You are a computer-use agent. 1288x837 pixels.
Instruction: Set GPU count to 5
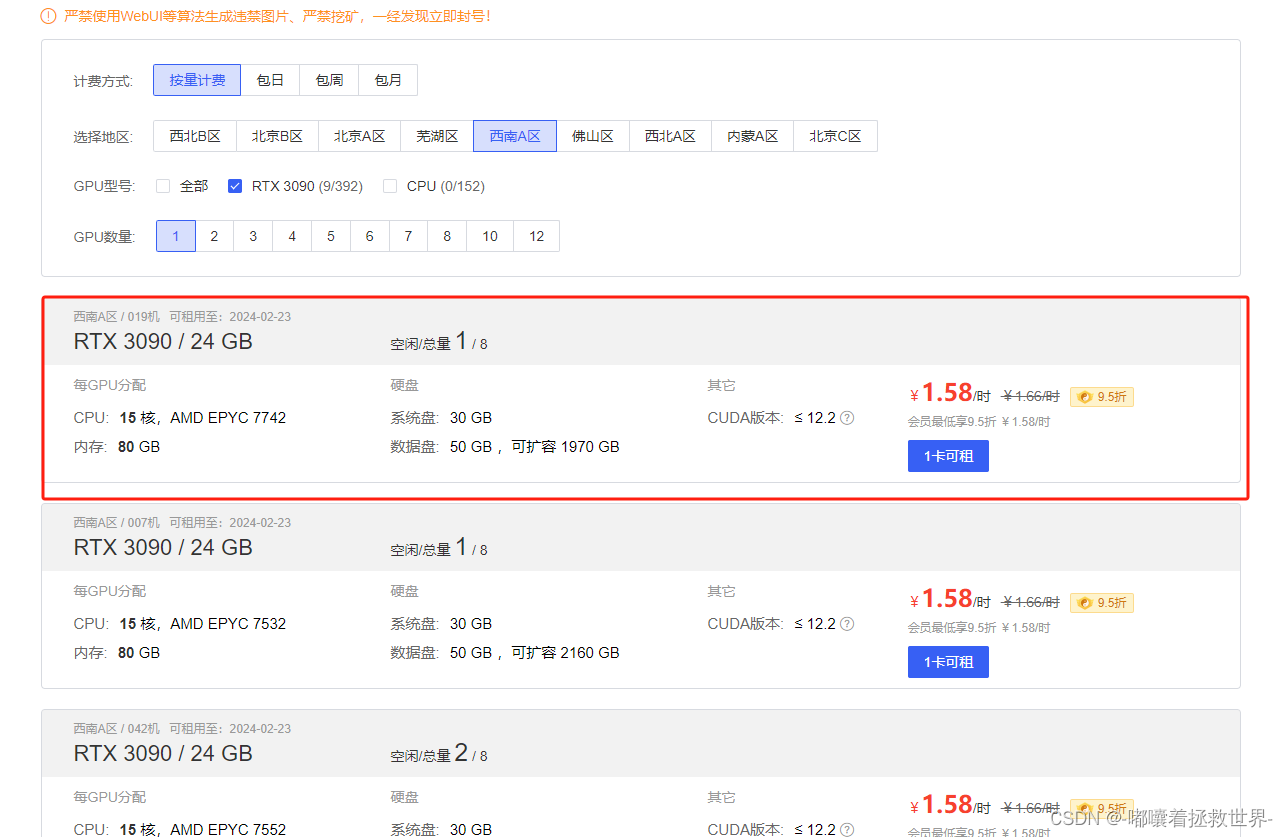331,236
